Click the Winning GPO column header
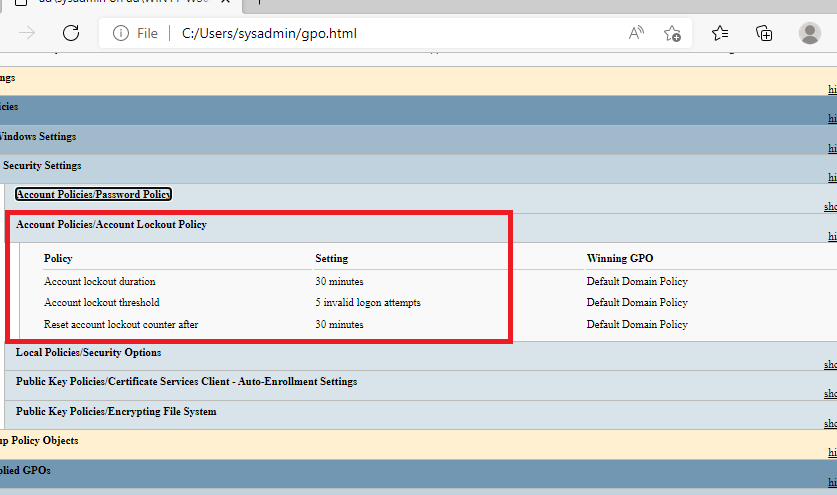The width and height of the screenshot is (837, 495). (x=619, y=259)
